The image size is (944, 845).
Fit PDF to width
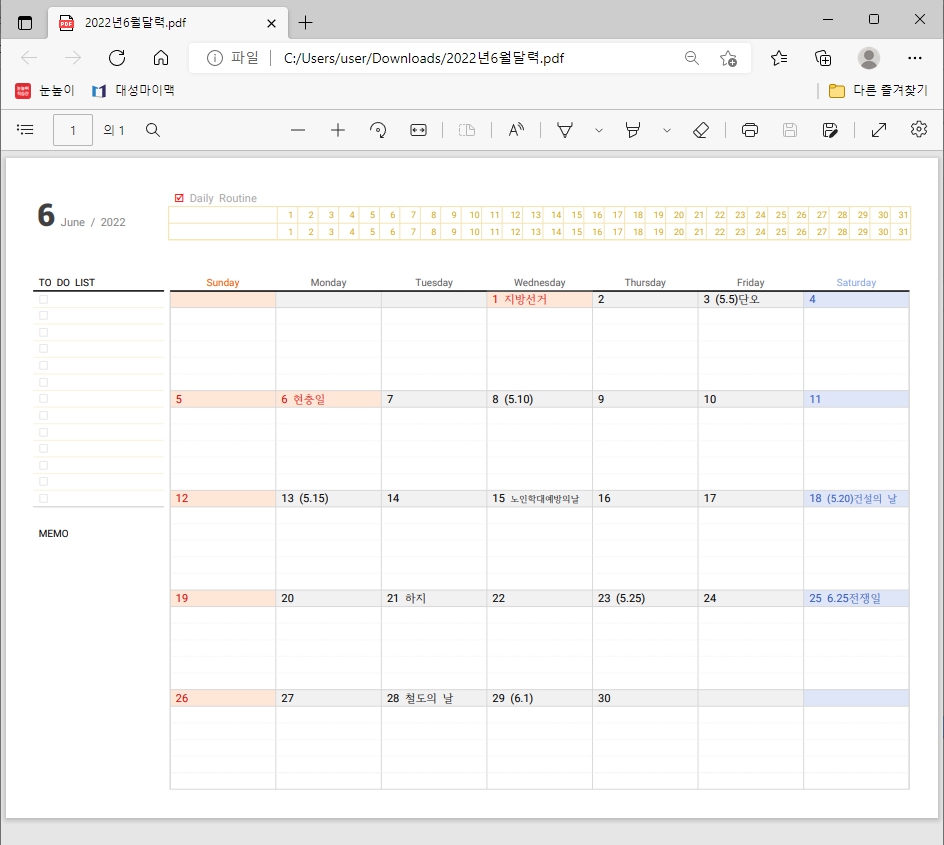[418, 130]
